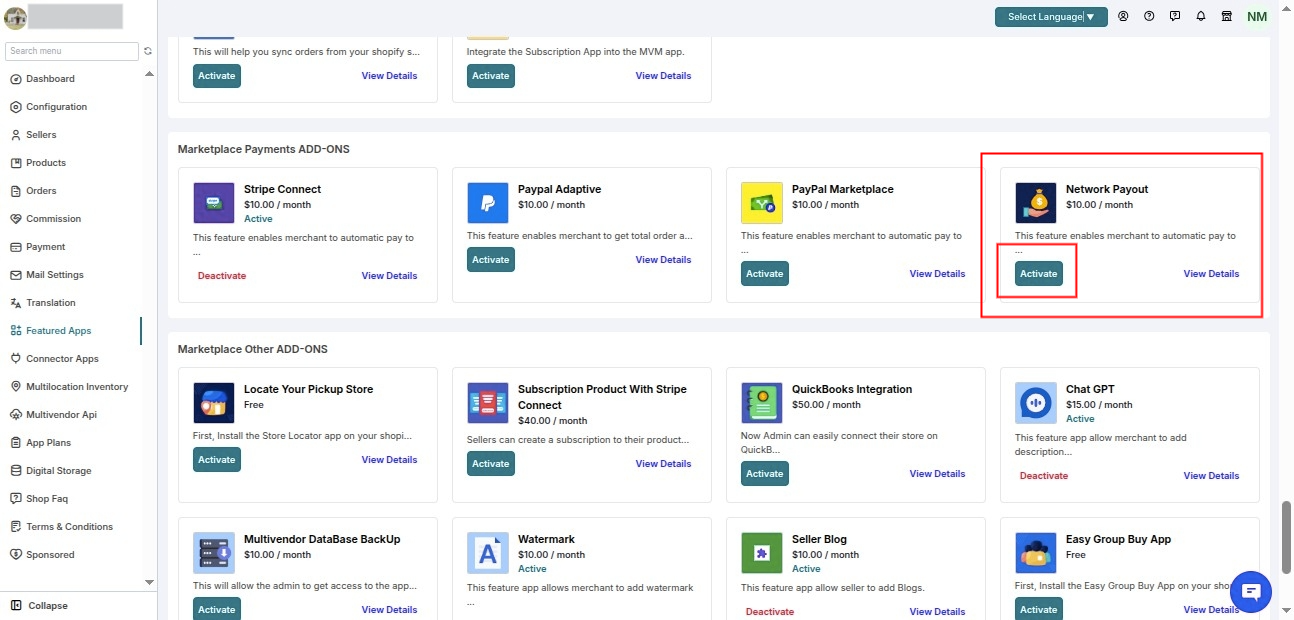Open Multilocation Inventory menu item
The height and width of the screenshot is (620, 1294).
(x=69, y=387)
